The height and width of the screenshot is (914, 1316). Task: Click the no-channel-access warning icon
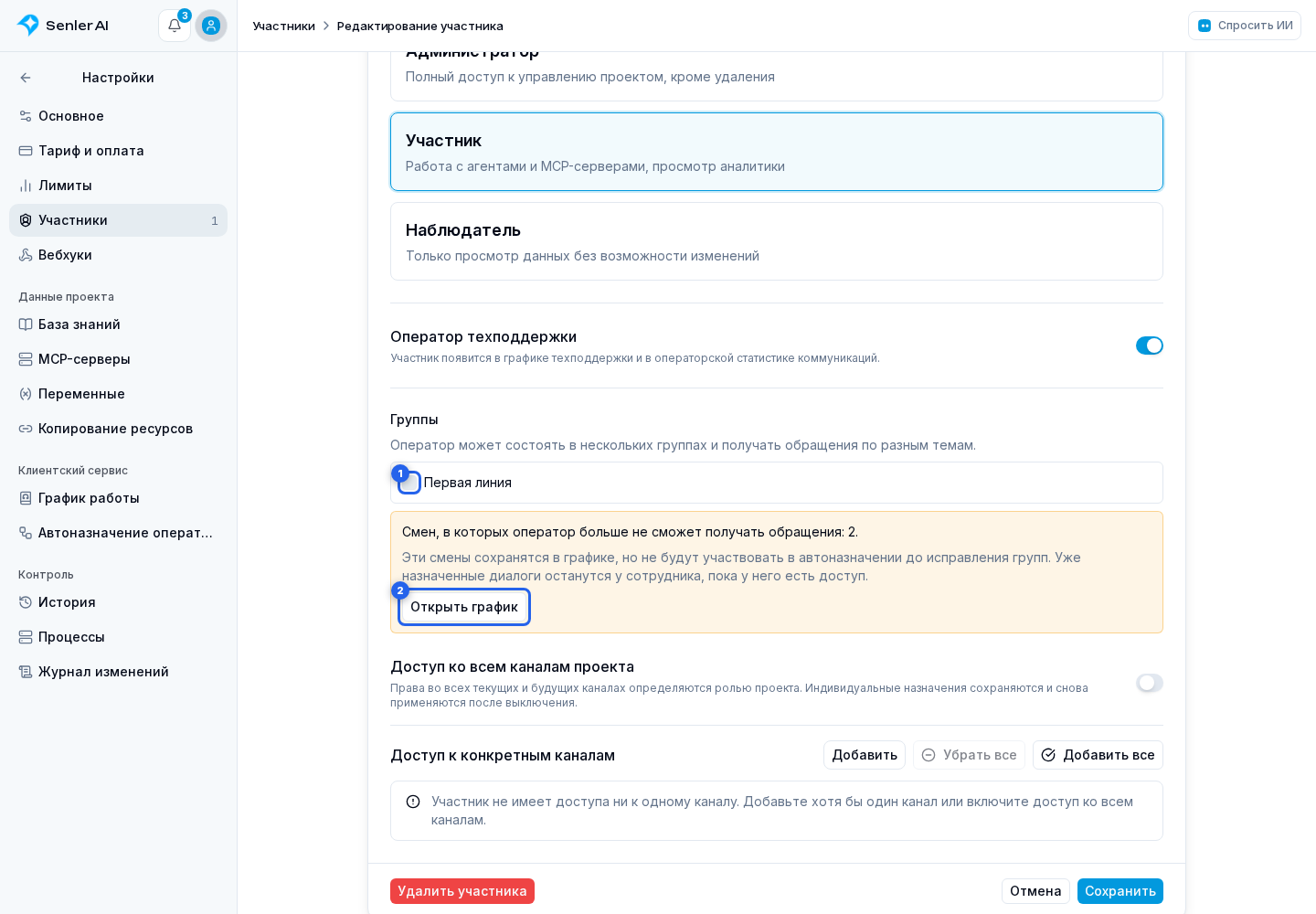point(413,802)
